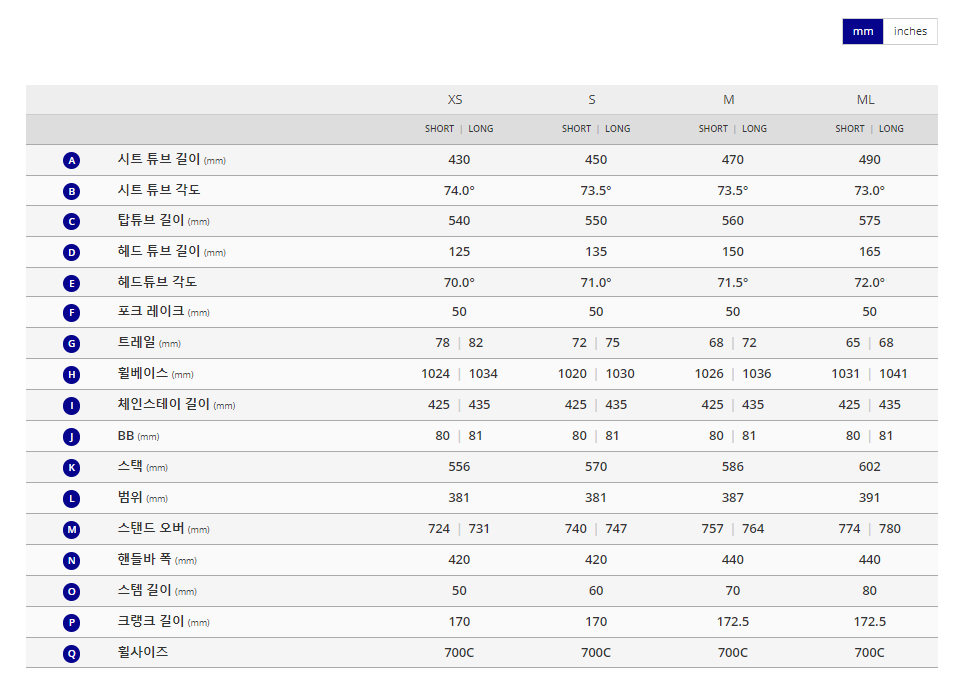Select the C top tube badge icon
The height and width of the screenshot is (700, 977).
click(x=71, y=221)
